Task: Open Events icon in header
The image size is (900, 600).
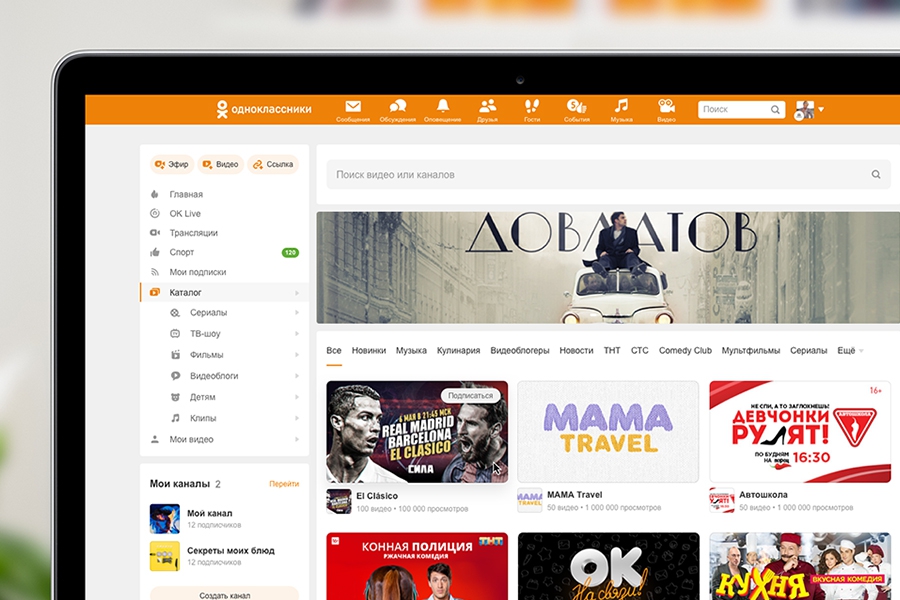Action: point(576,106)
